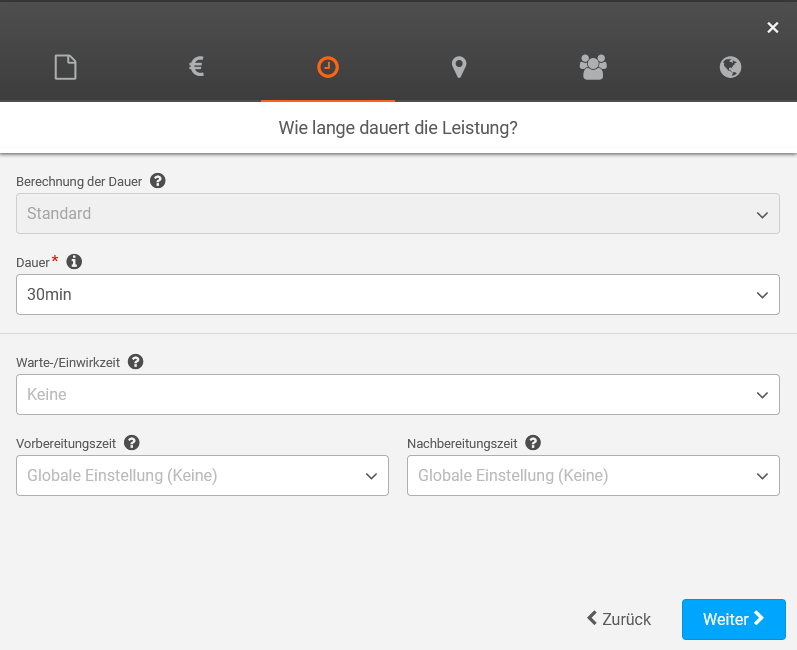This screenshot has width=797, height=650.
Task: Open the location pin step
Action: coord(459,67)
